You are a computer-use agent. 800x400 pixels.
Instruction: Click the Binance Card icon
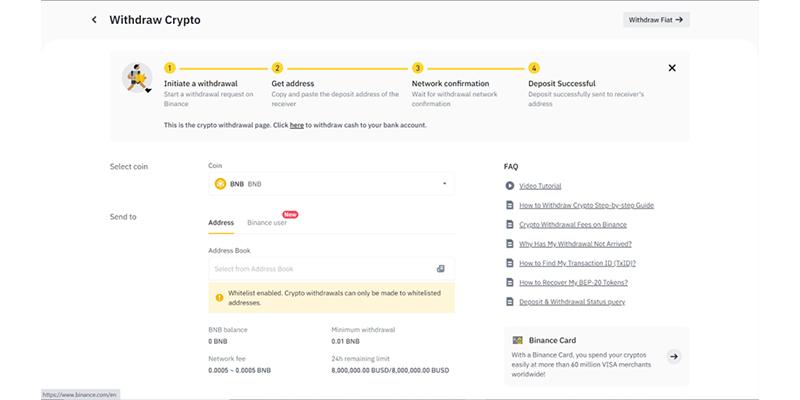click(518, 340)
